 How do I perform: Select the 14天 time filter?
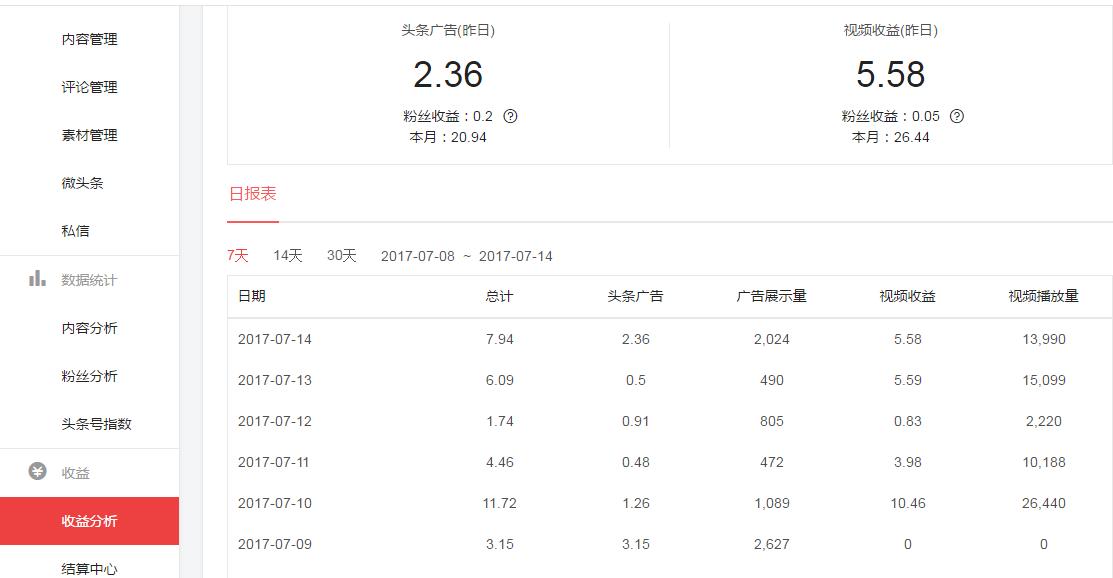[287, 256]
